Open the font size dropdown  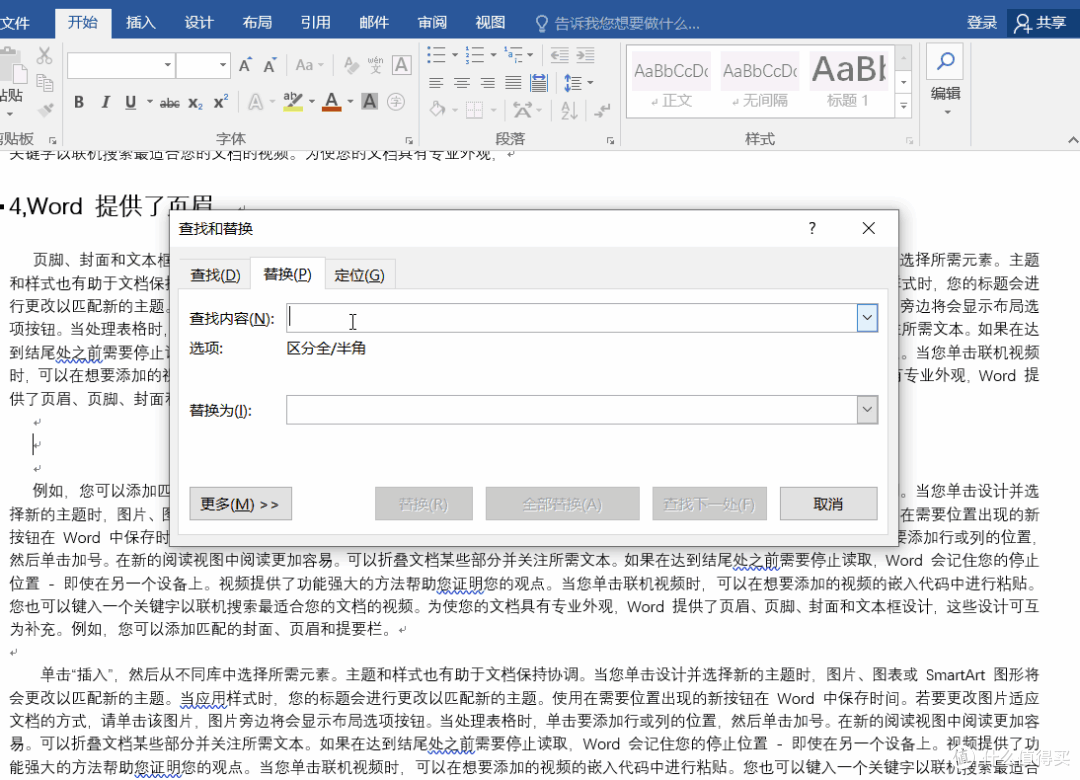(222, 64)
